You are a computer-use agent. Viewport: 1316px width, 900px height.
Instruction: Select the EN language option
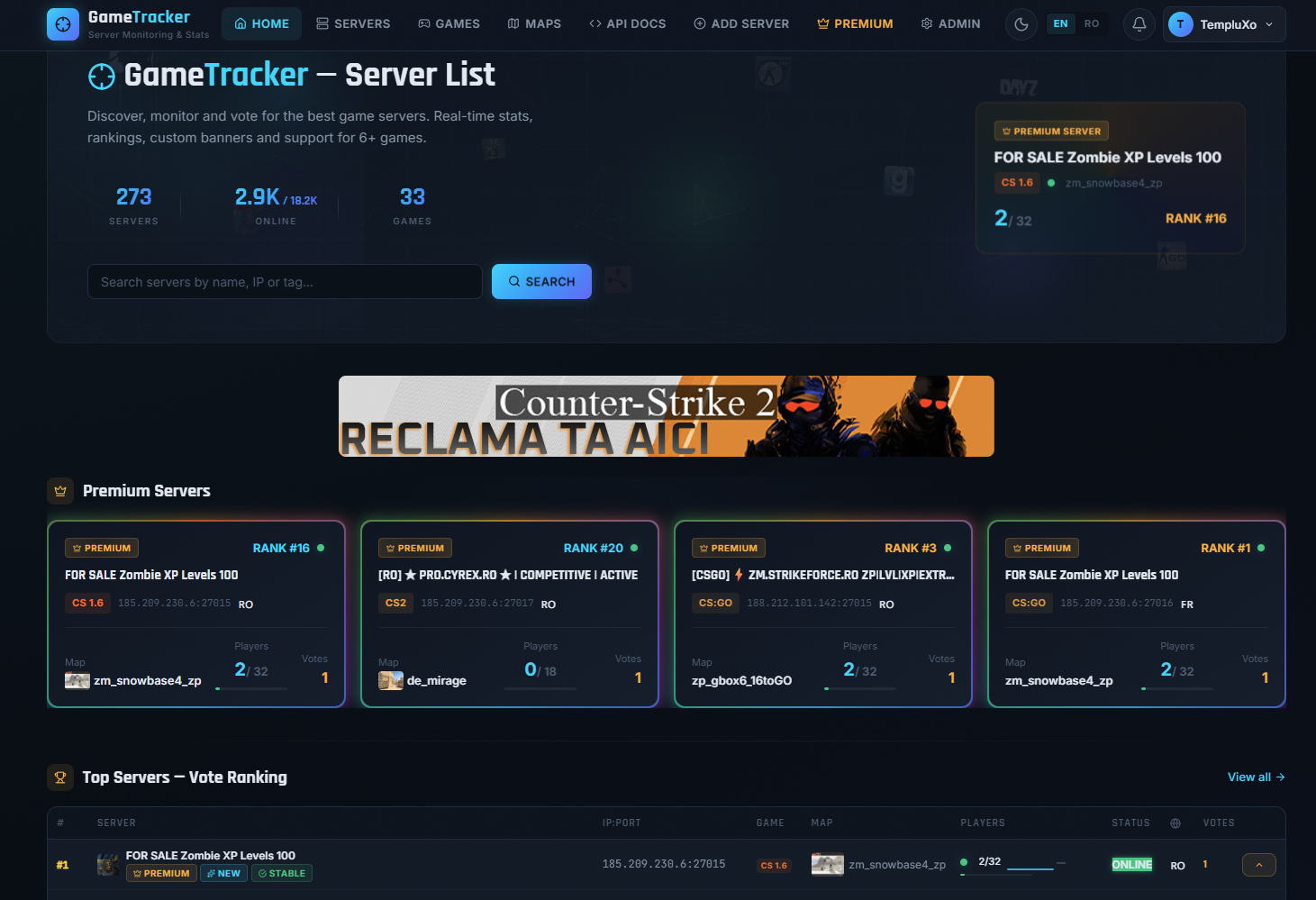[x=1060, y=23]
